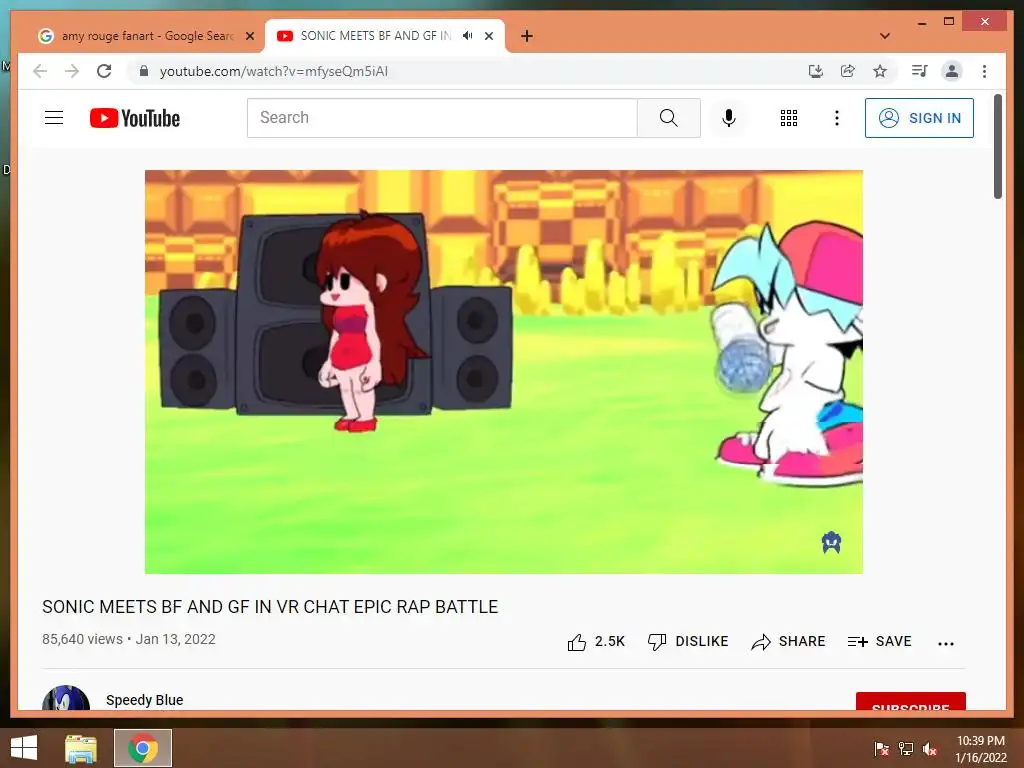This screenshot has width=1024, height=768.
Task: Open YouTube settings three-dot menu
Action: point(837,118)
